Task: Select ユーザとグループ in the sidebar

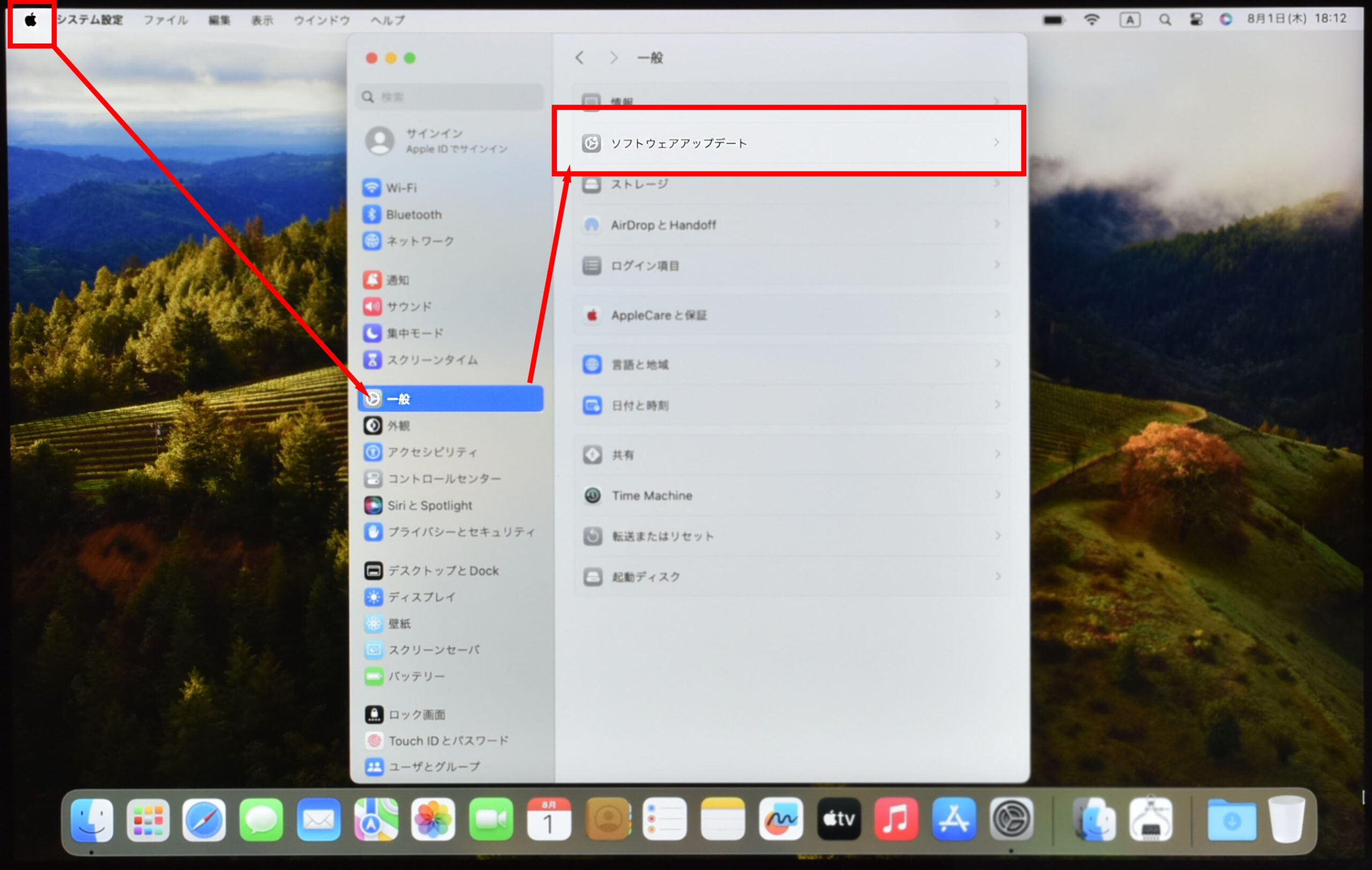Action: [450, 767]
